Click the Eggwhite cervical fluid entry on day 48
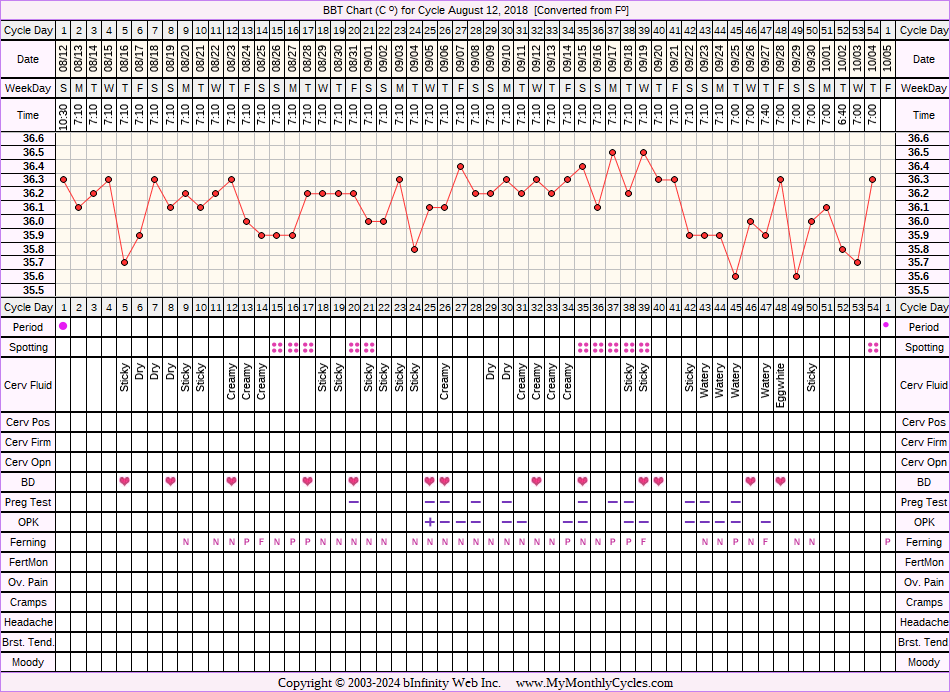This screenshot has width=950, height=692. click(x=781, y=385)
